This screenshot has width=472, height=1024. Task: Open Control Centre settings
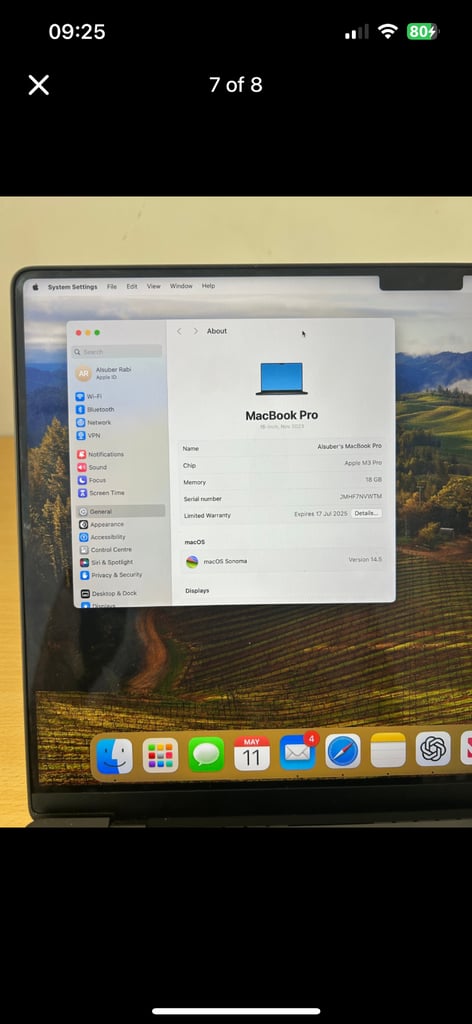tap(106, 550)
